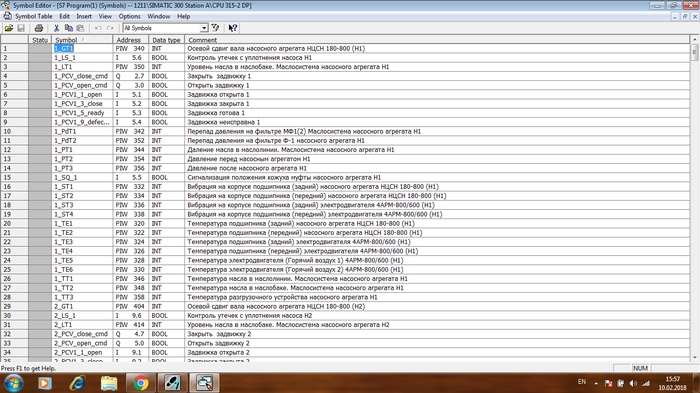Click the INT data type of 1_ST3
Viewport: 700px width, 393px height.
pos(166,205)
